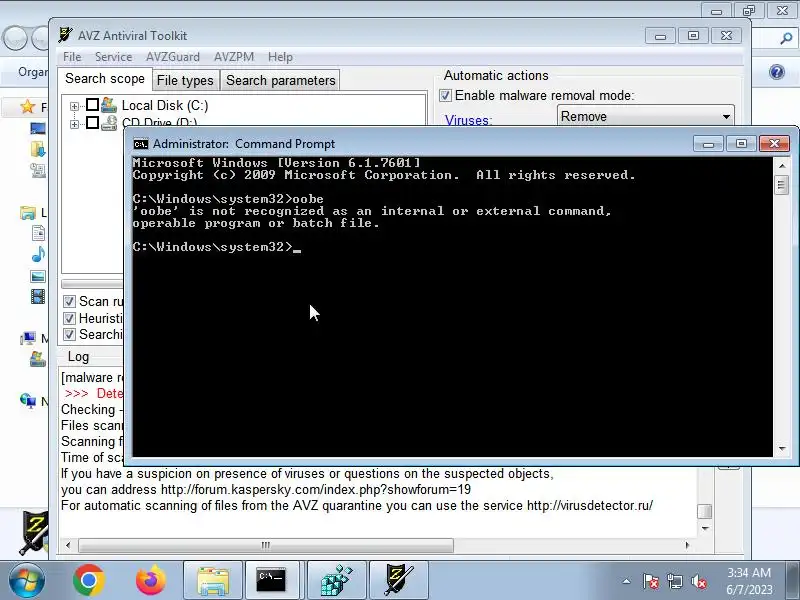Switch to the Search parameters tab

point(281,81)
